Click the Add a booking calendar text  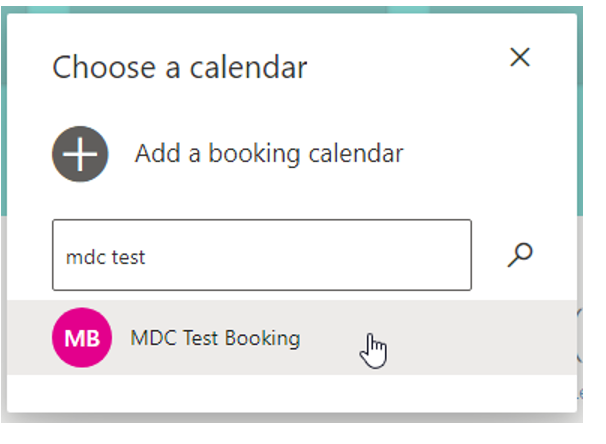pos(269,154)
